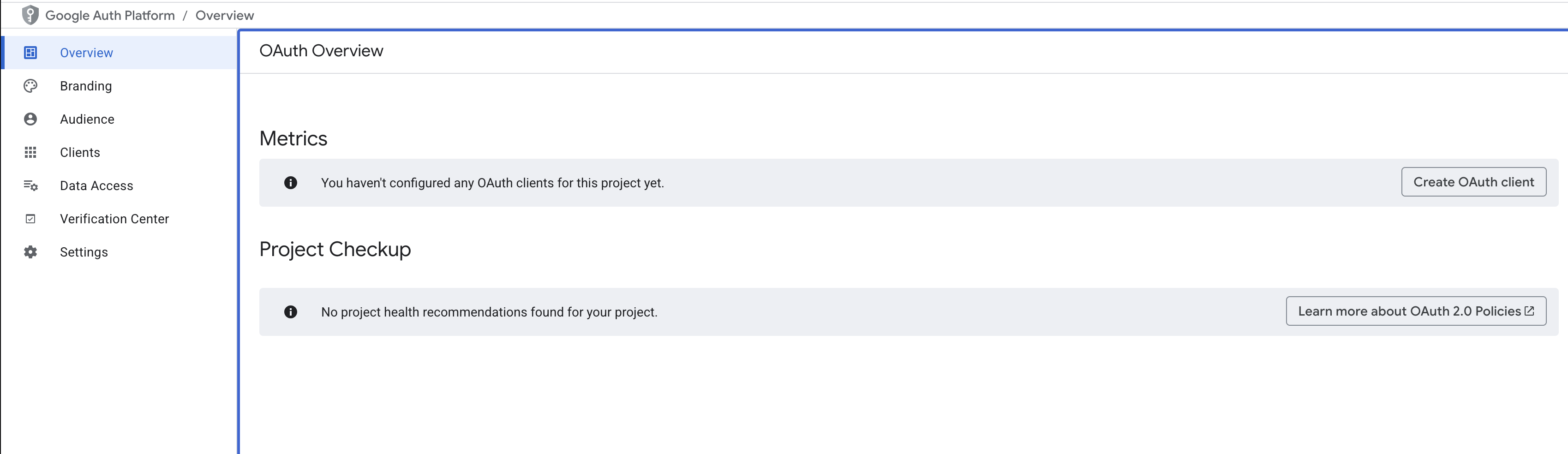Click the Overview dashboard icon in sidebar
This screenshot has height=454, width=1568.
[x=30, y=53]
